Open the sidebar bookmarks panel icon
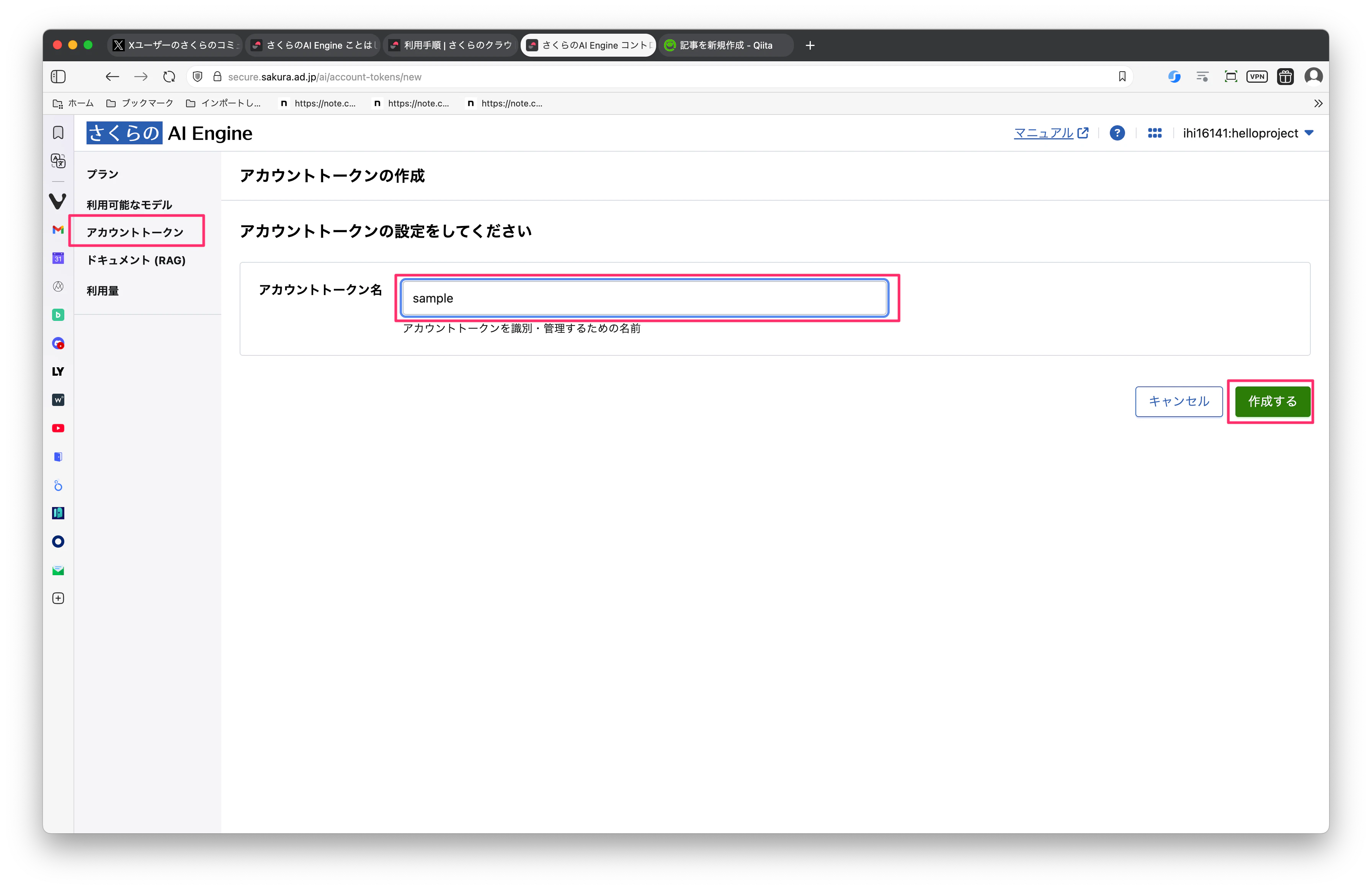This screenshot has width=1372, height=890. 58,133
